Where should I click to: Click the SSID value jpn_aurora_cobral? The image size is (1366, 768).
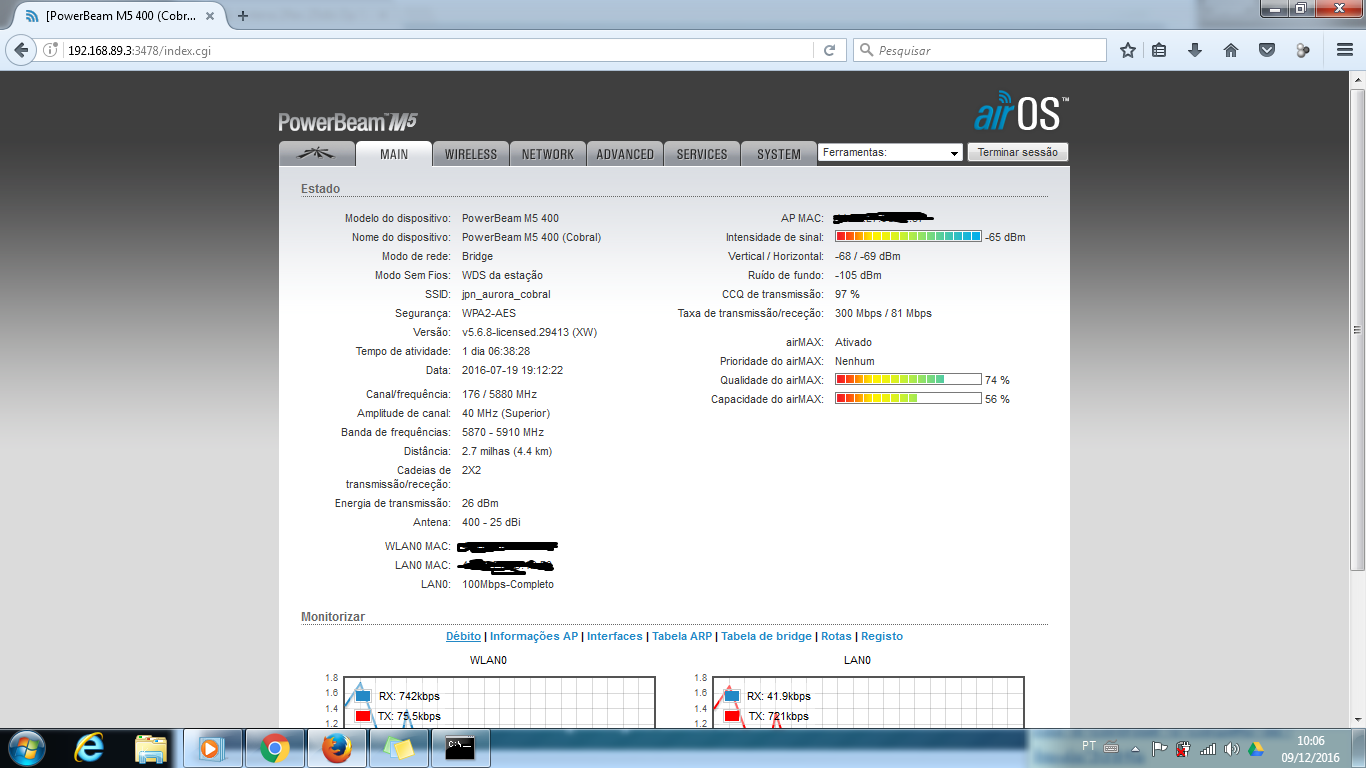click(506, 294)
